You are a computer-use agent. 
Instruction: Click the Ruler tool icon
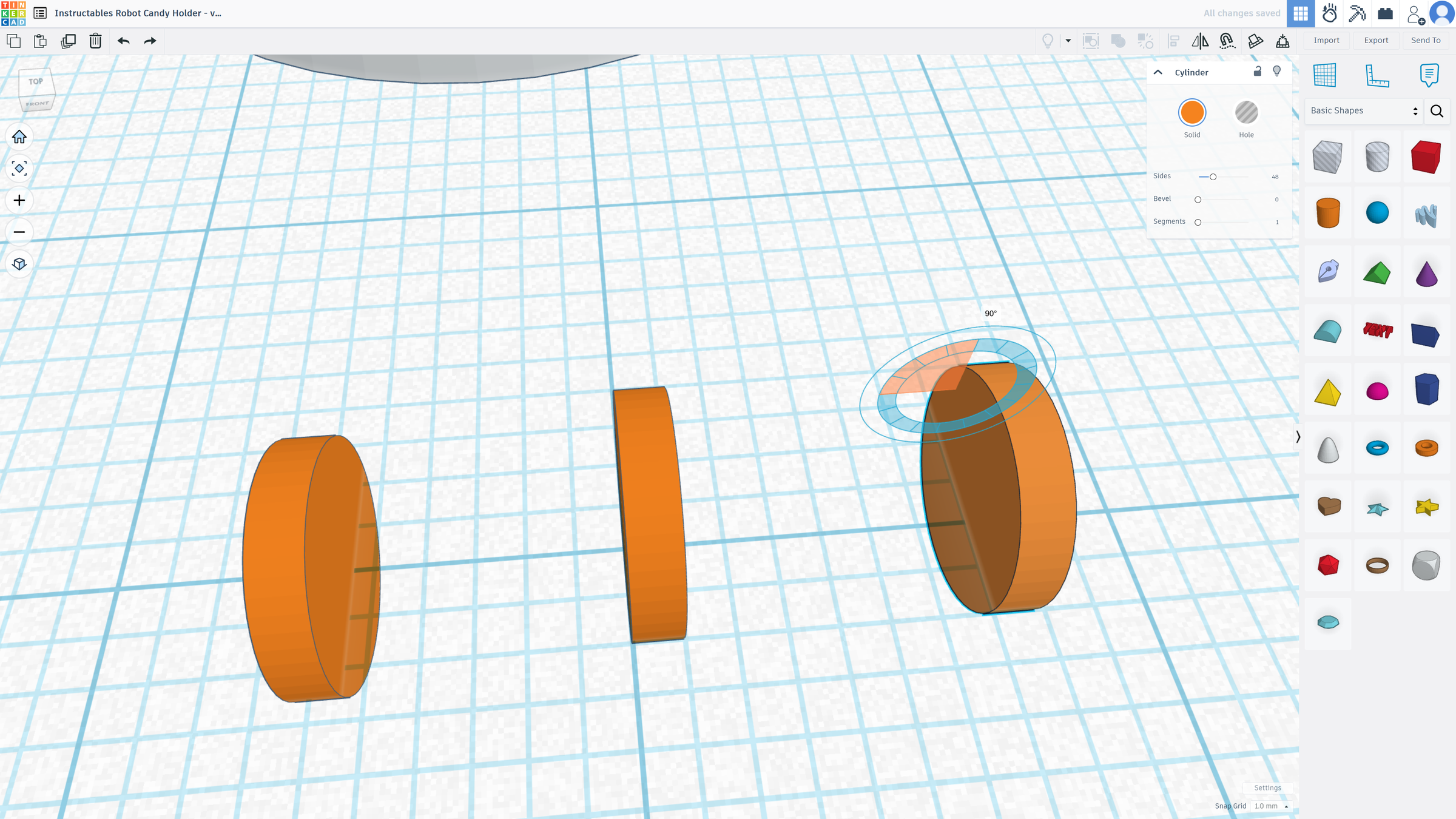tap(1377, 75)
